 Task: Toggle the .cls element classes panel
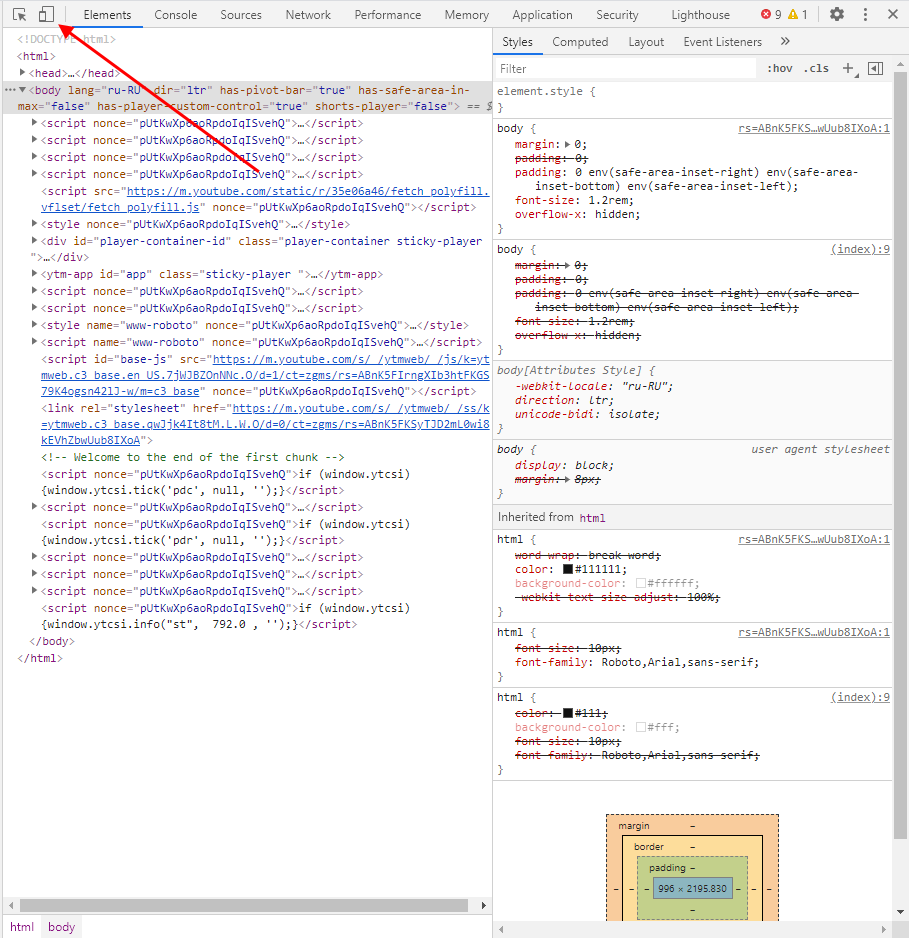817,68
